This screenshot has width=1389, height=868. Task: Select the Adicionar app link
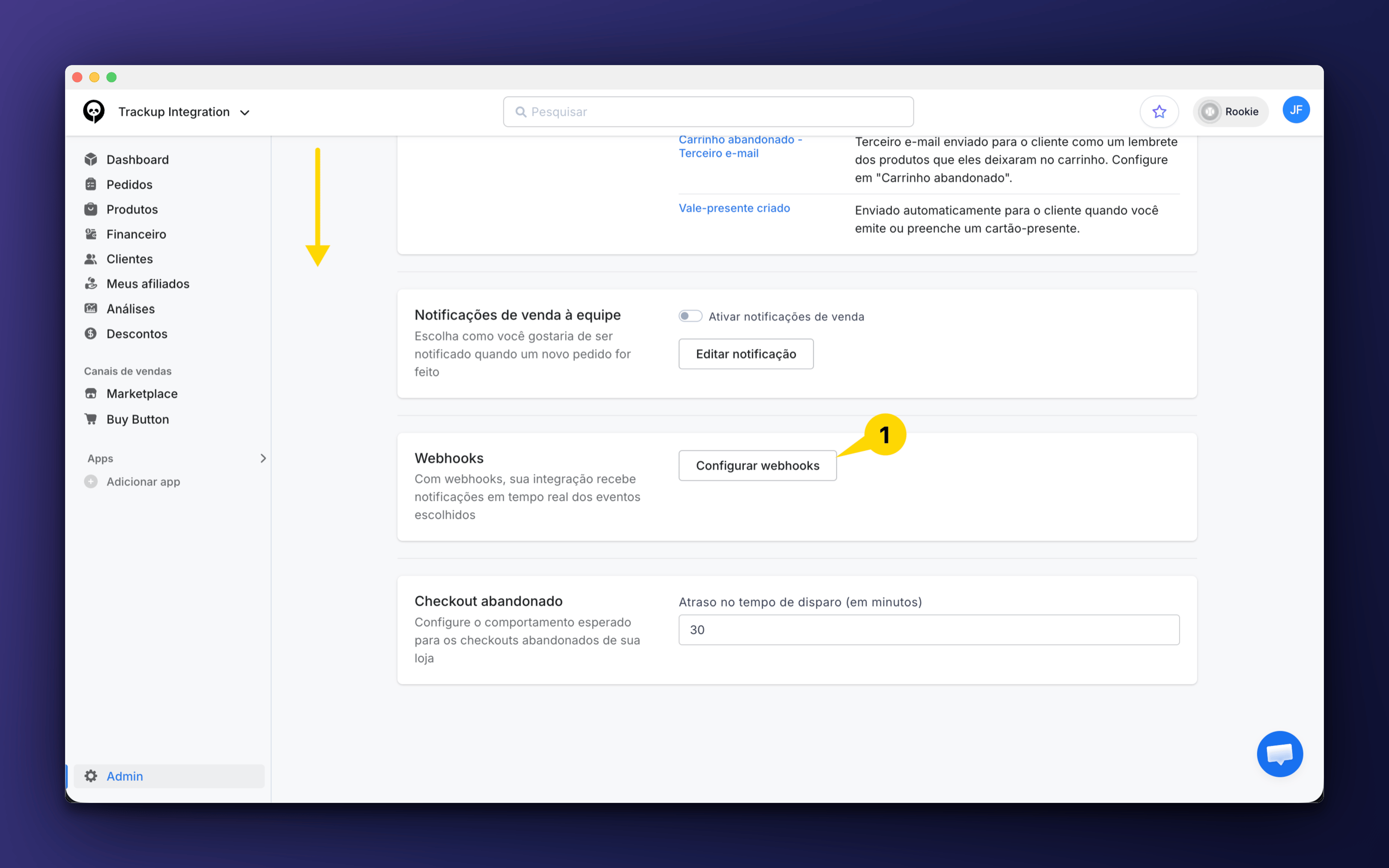pos(143,482)
